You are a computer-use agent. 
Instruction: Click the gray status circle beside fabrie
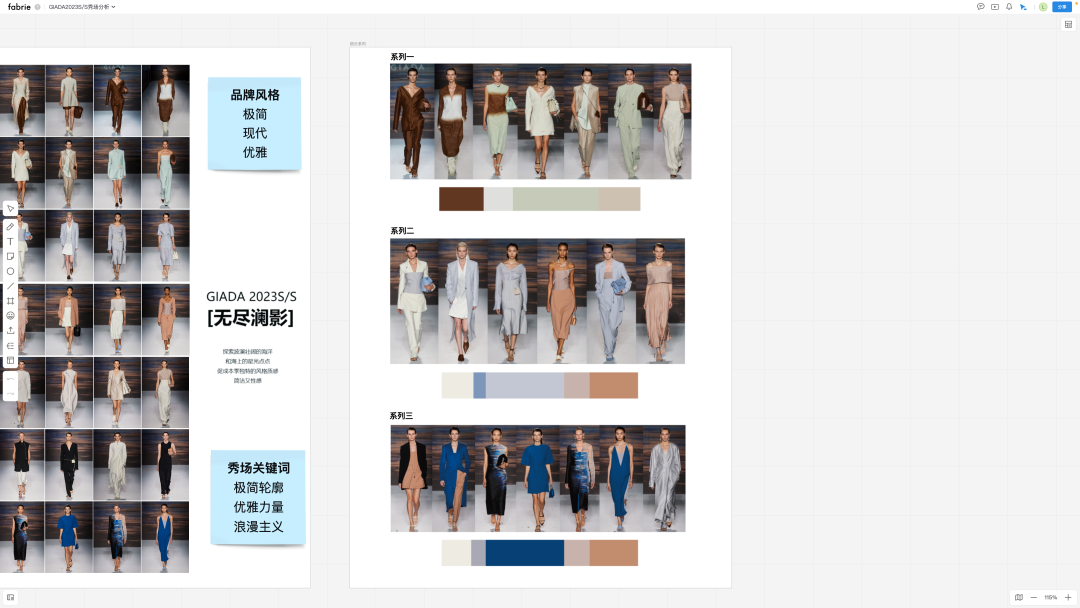38,7
